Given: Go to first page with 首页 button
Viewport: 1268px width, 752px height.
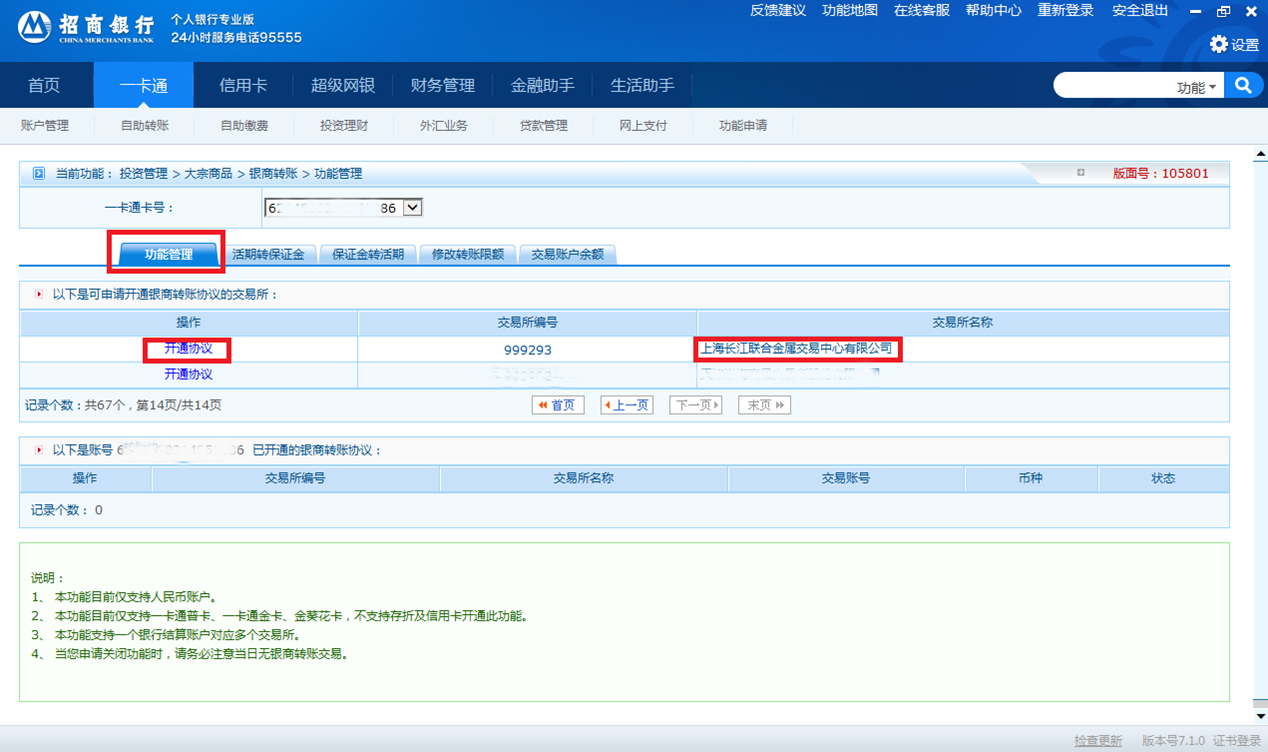Looking at the screenshot, I should 557,405.
